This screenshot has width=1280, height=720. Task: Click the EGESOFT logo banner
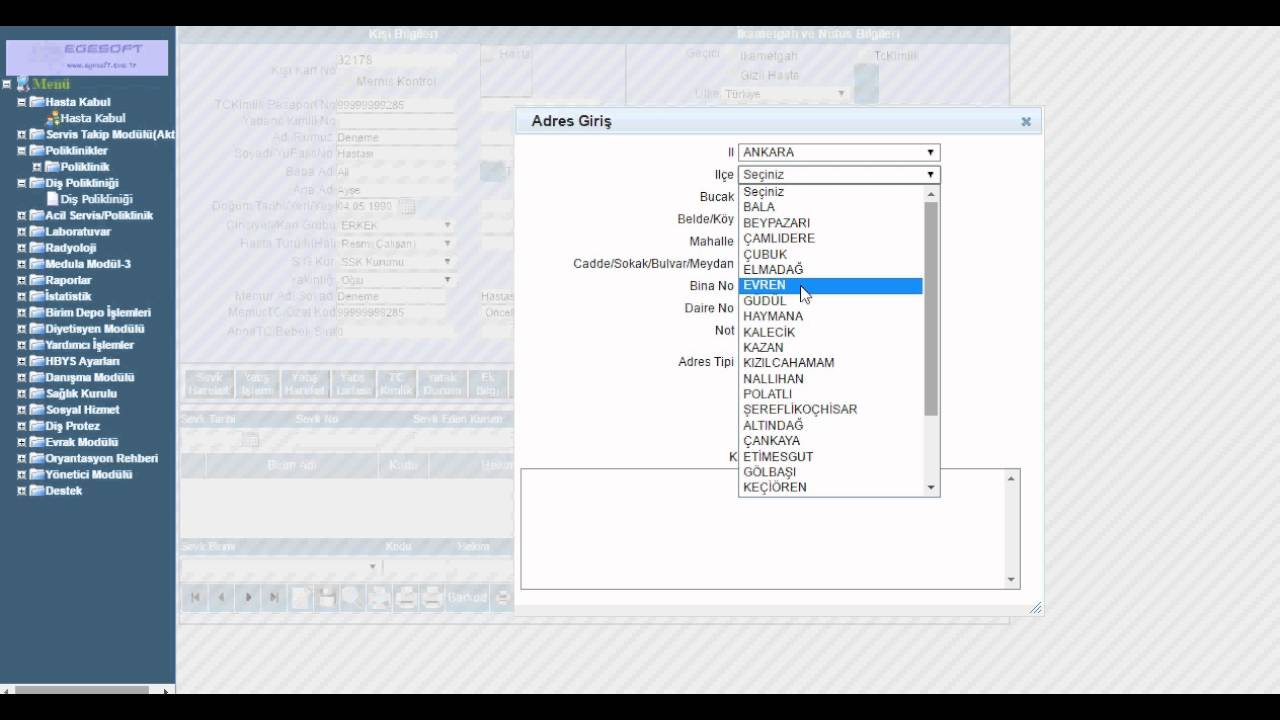87,57
